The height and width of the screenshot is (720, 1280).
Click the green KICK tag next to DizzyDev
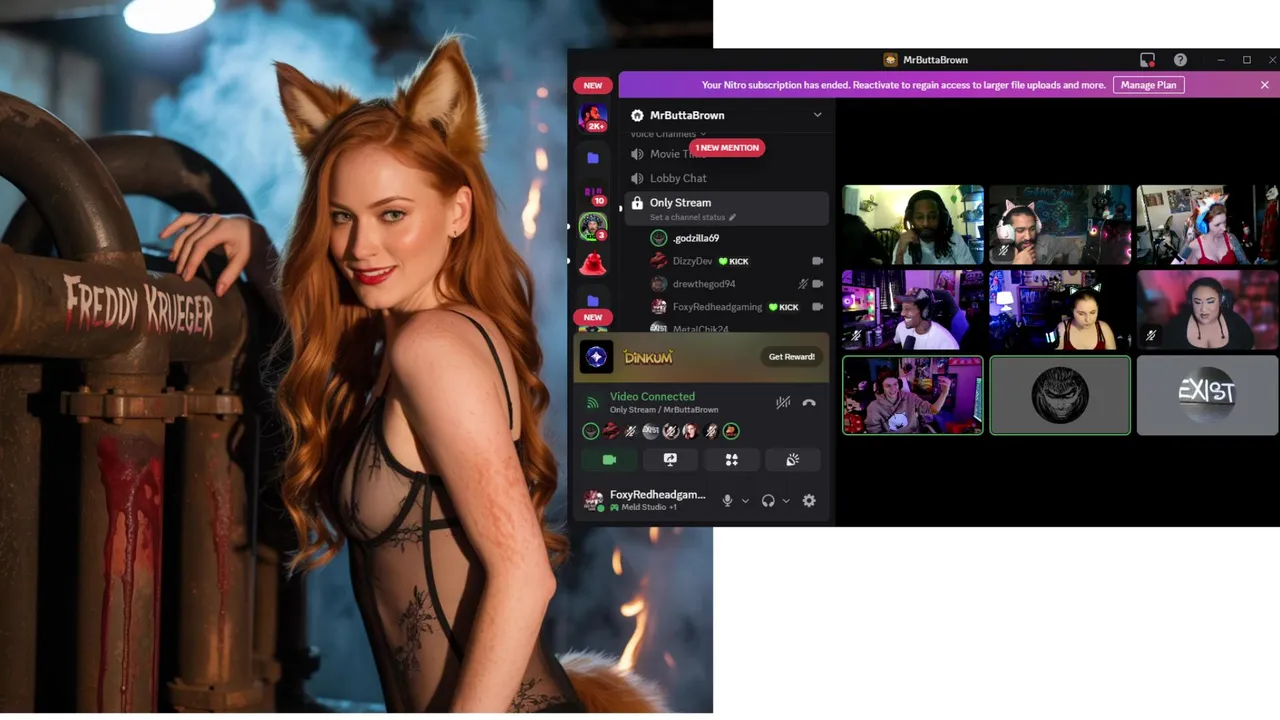[x=734, y=261]
